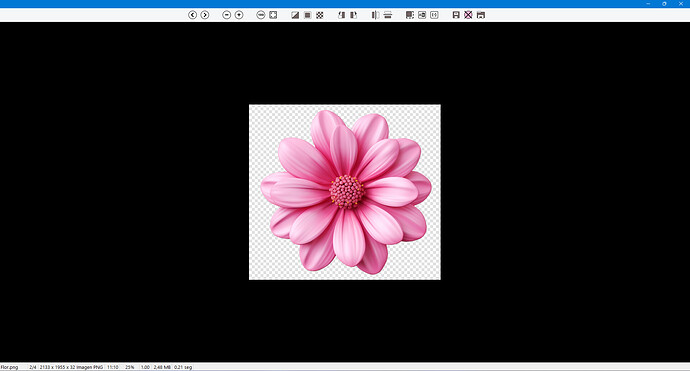The image size is (690, 371).
Task: Click the 25% zoom field in the status bar
Action: (129, 367)
